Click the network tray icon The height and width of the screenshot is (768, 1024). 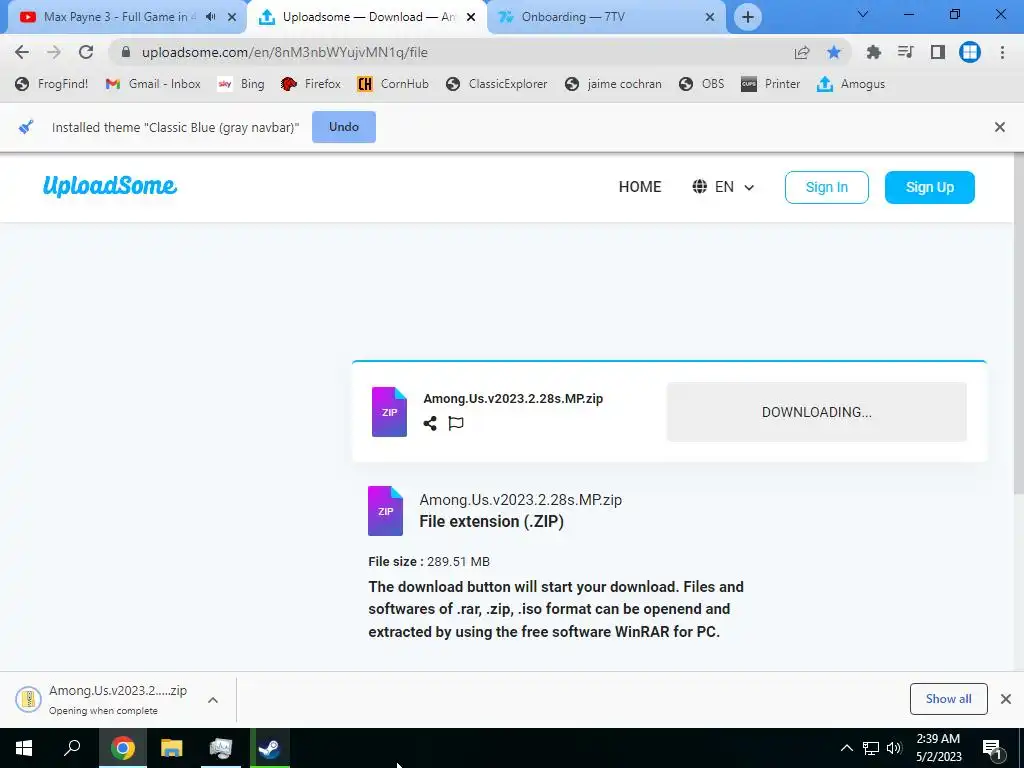click(x=871, y=748)
